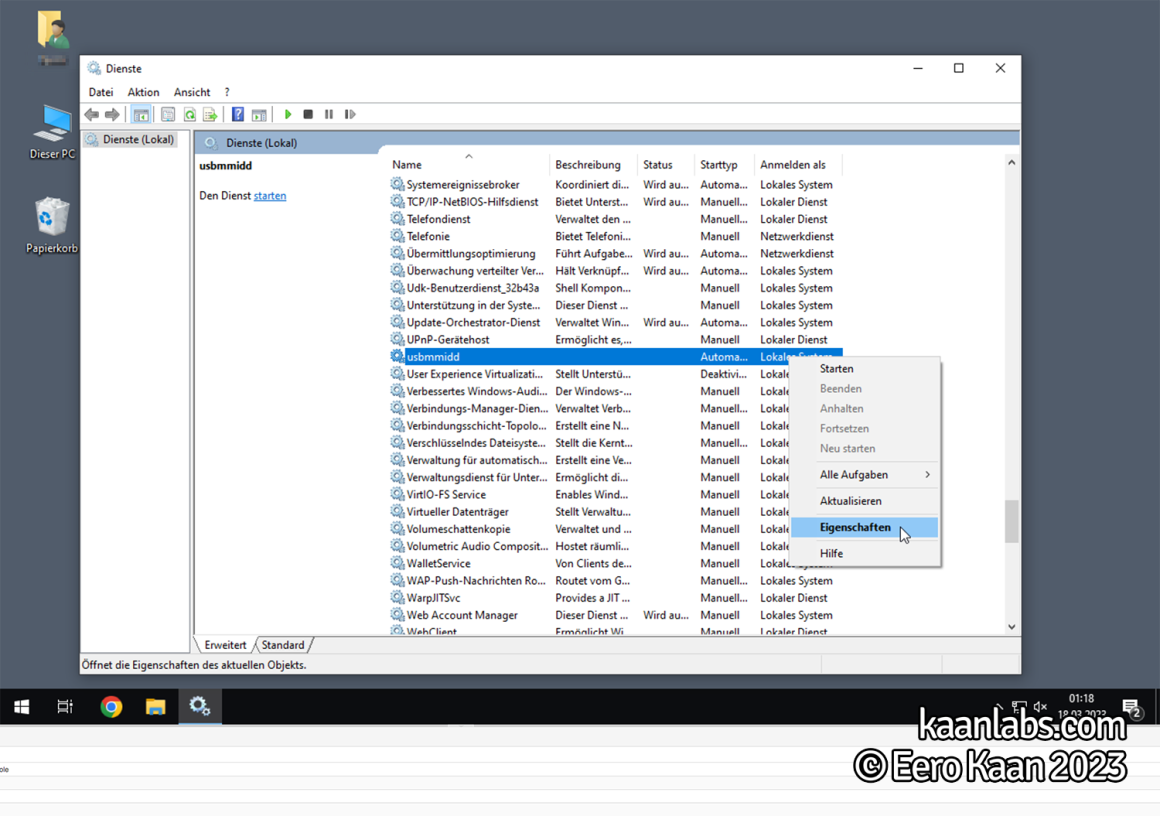Switch to the Standard tab
Image resolution: width=1160 pixels, height=816 pixels.
(283, 645)
